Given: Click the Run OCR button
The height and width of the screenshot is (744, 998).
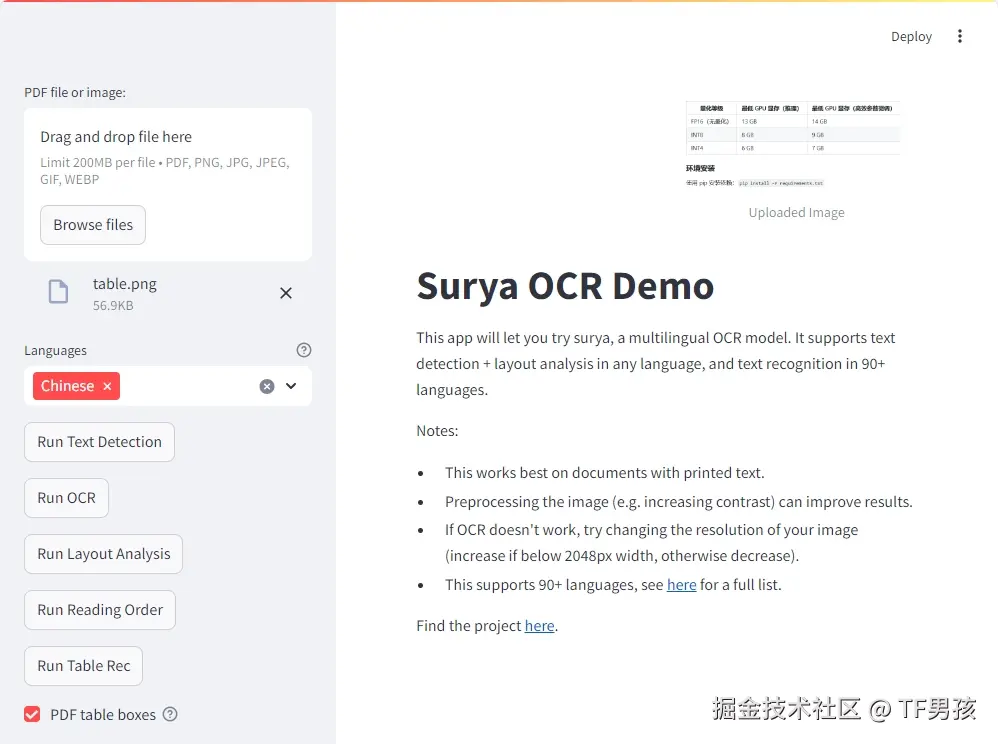Looking at the screenshot, I should [x=66, y=498].
